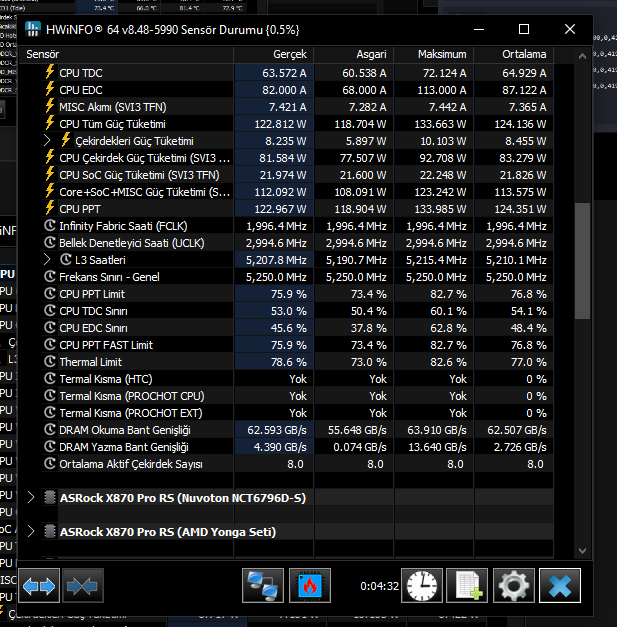Click the 113.000 A maximum value of CPU EDC
This screenshot has width=617, height=627.
[441, 90]
